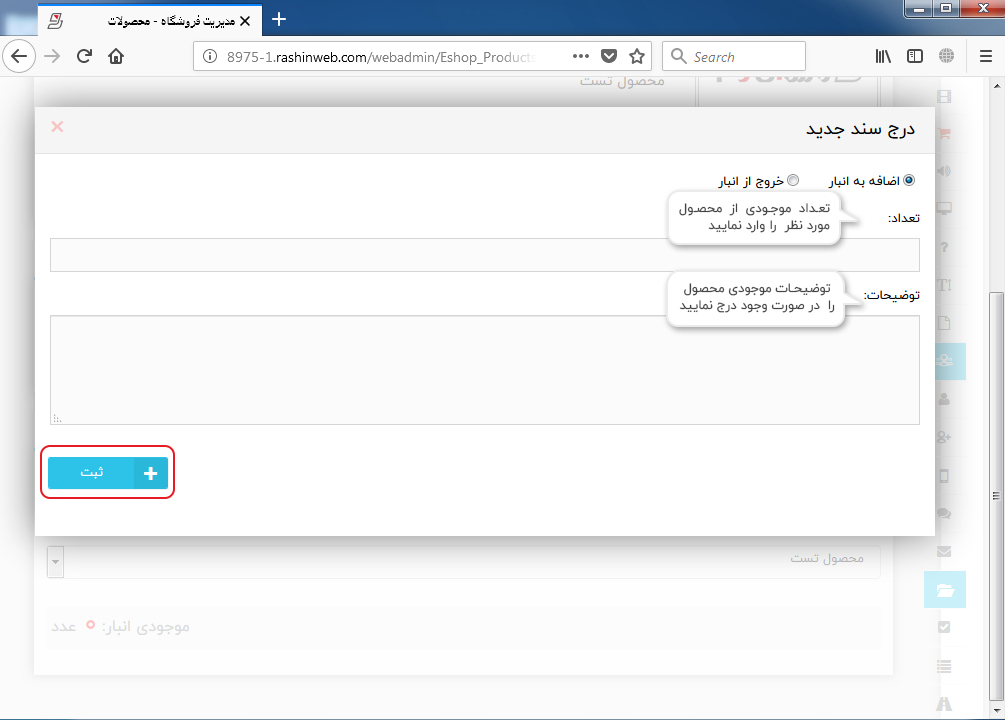The image size is (1005, 720).
Task: Click the scrollbar up arrow
Action: coord(997,85)
